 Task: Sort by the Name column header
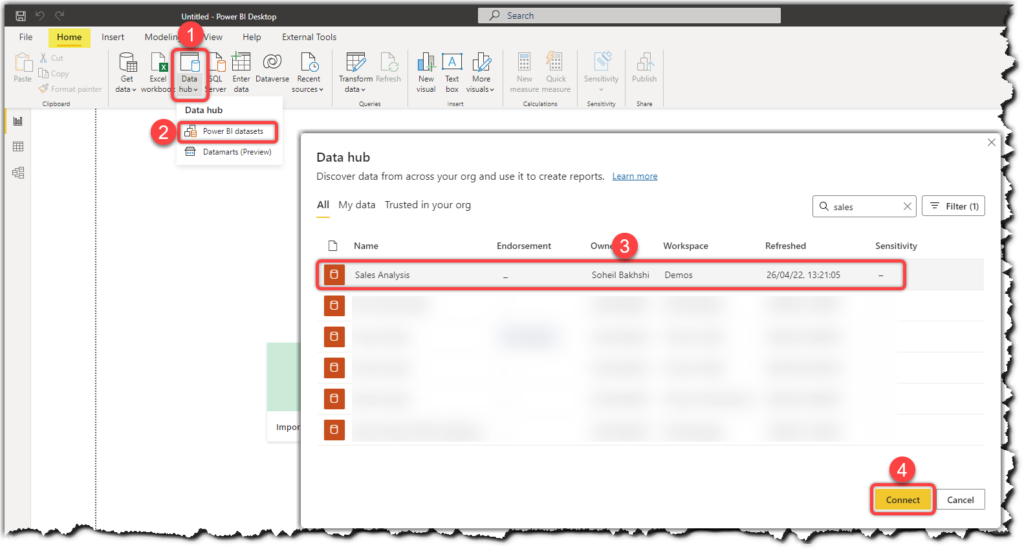click(366, 246)
